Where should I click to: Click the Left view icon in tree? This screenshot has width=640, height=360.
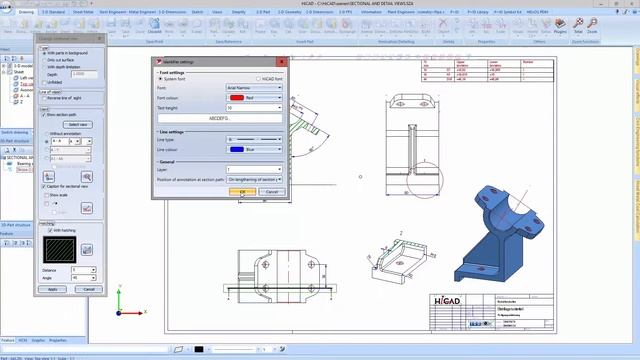point(16,78)
